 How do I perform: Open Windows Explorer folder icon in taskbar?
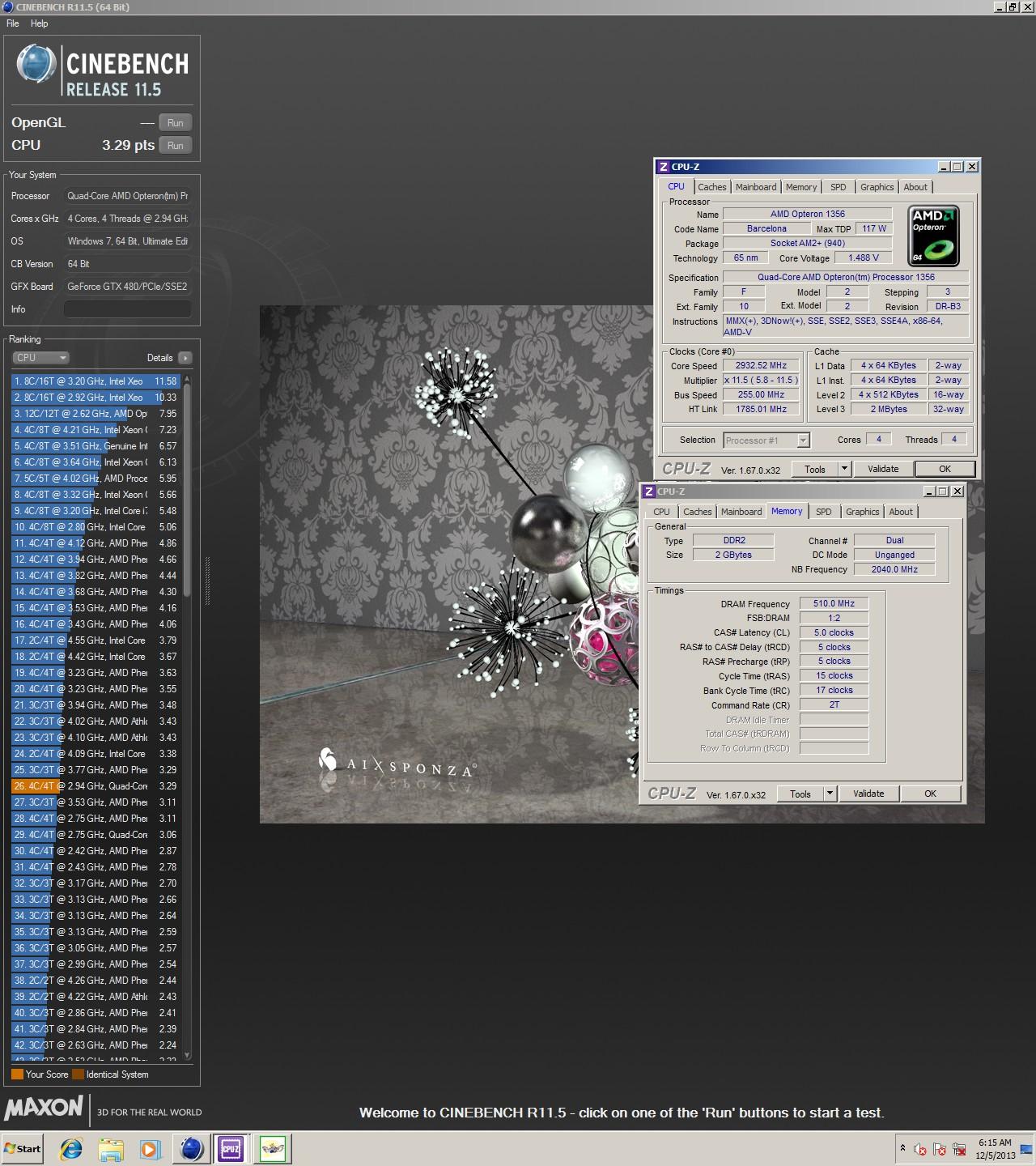(111, 1149)
